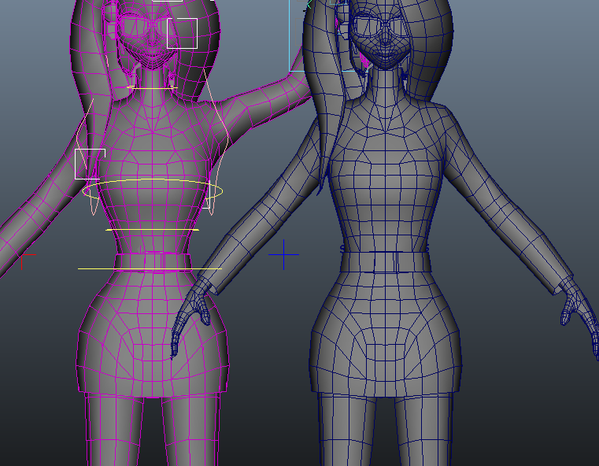Select the white square control near the armpit

pos(90,164)
